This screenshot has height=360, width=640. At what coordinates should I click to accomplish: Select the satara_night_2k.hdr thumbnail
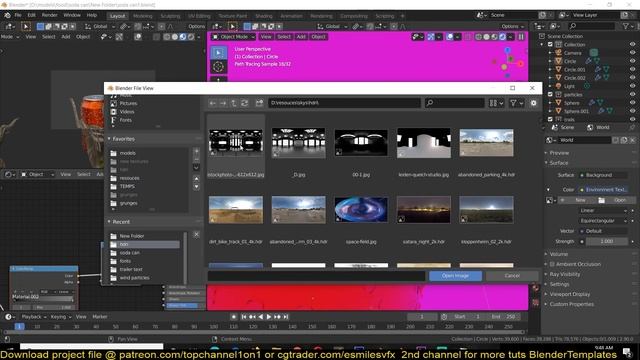(x=424, y=210)
